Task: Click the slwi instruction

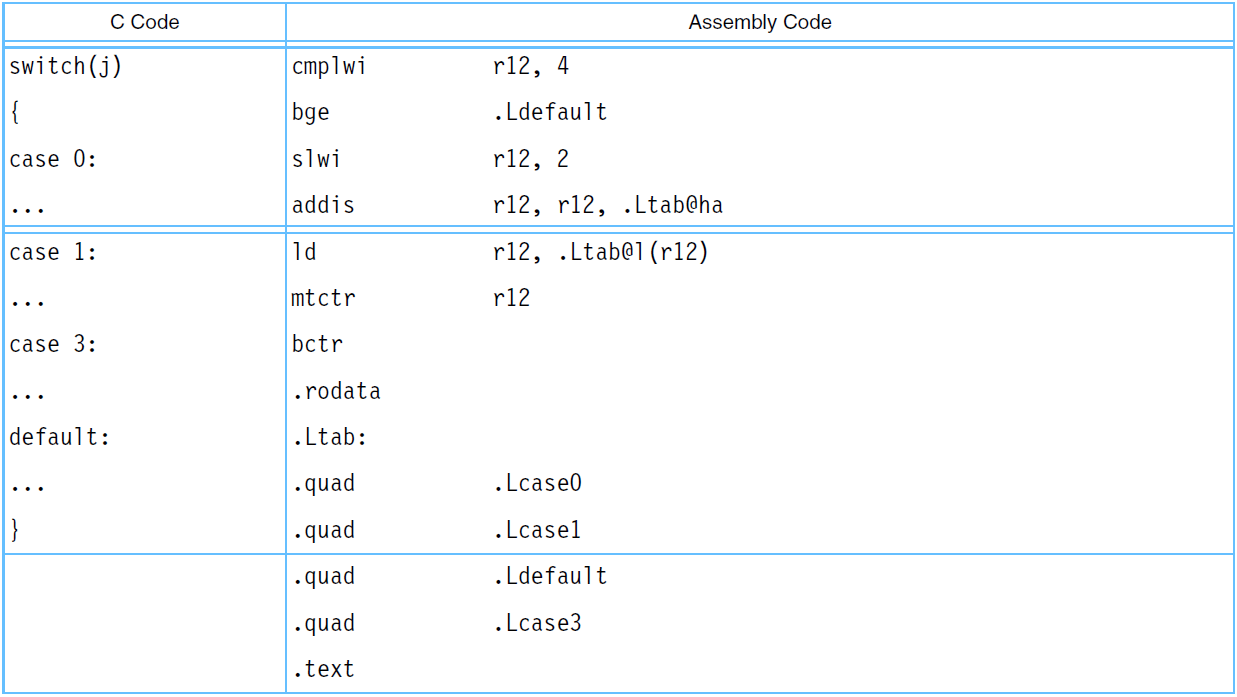Action: coord(316,159)
